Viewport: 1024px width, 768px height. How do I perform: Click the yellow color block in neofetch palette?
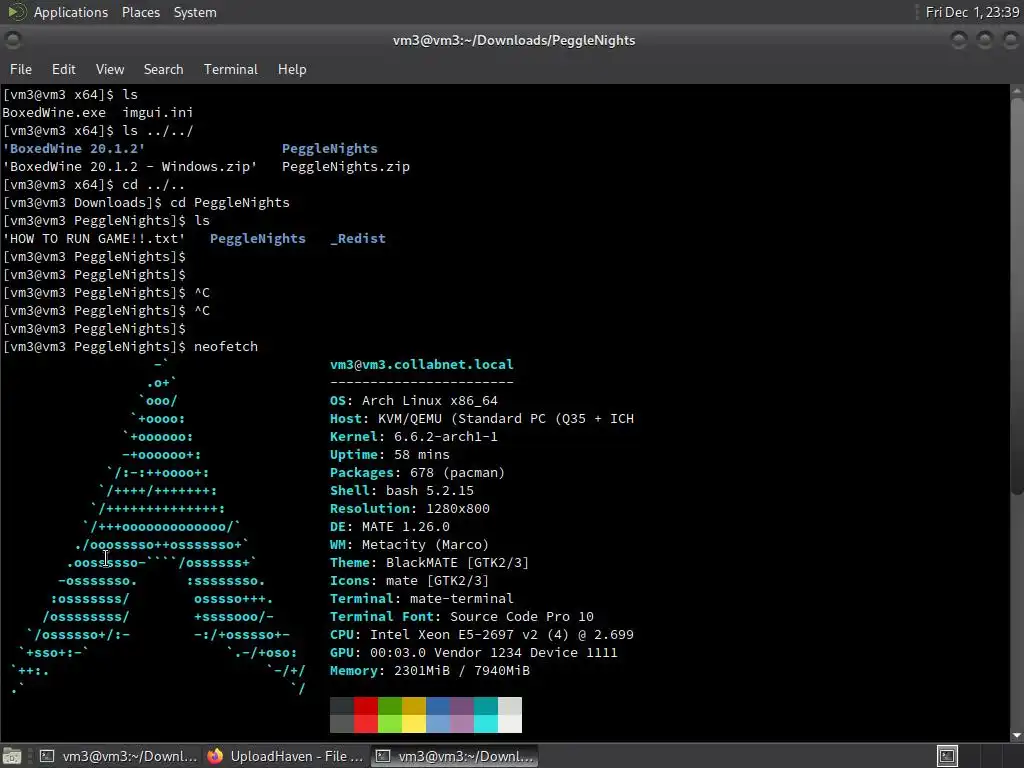413,714
